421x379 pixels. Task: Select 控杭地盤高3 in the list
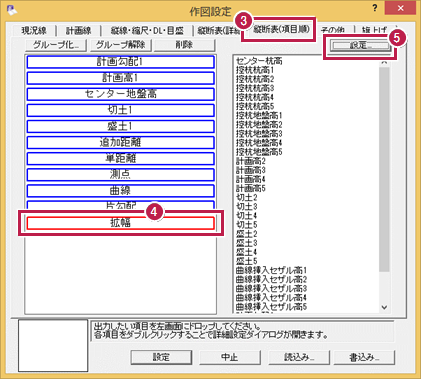pos(259,134)
